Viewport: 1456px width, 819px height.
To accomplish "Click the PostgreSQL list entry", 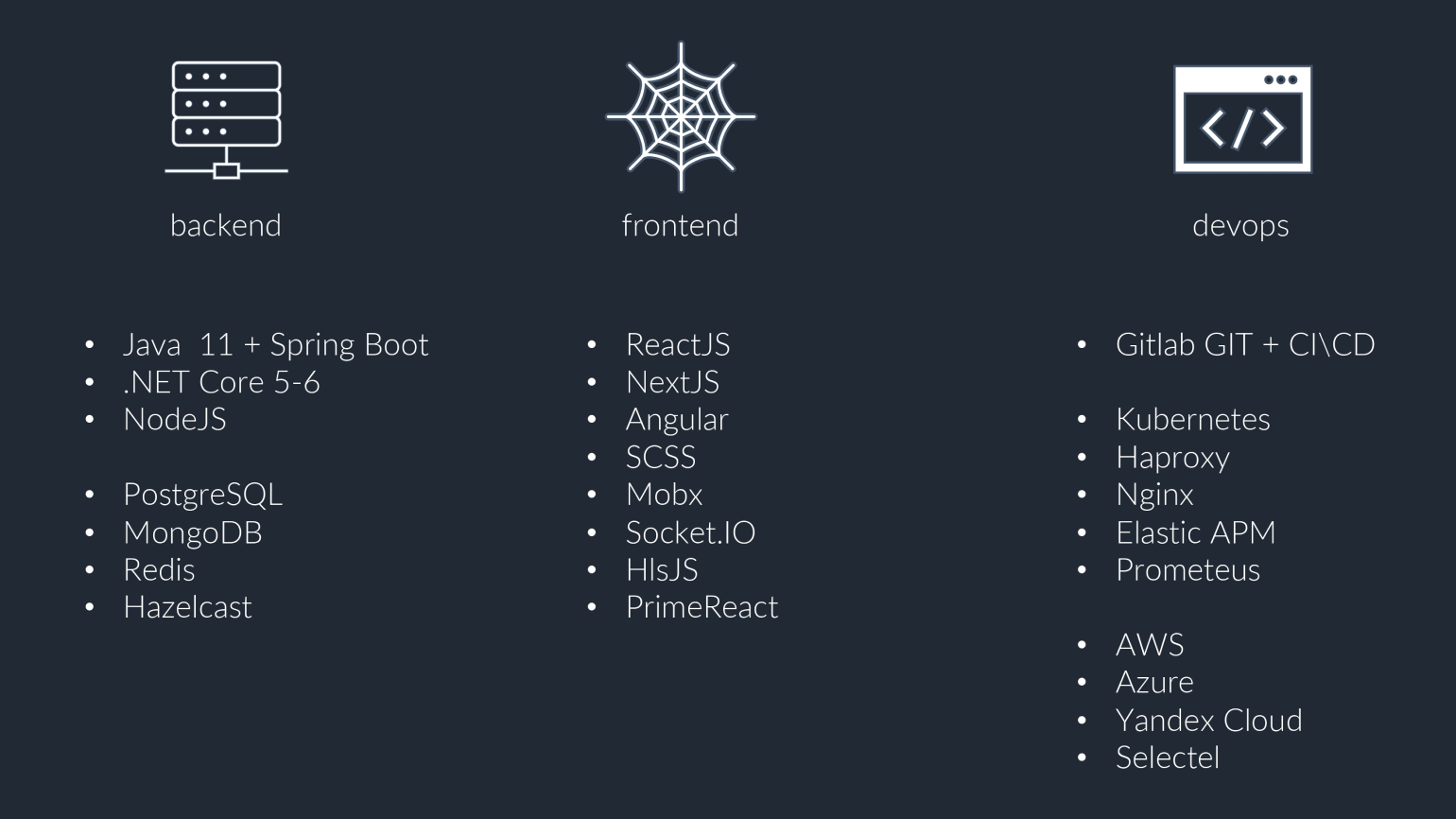I will tap(202, 495).
